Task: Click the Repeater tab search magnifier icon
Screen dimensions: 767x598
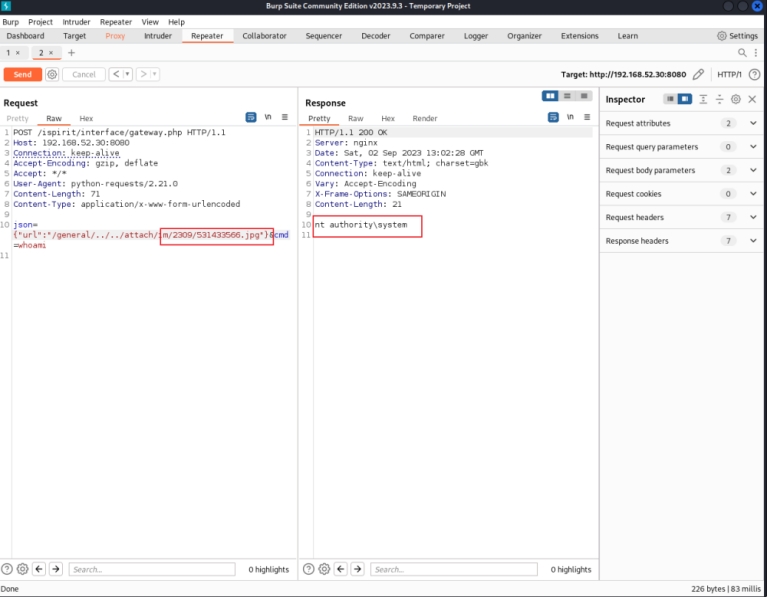Action: [x=742, y=52]
